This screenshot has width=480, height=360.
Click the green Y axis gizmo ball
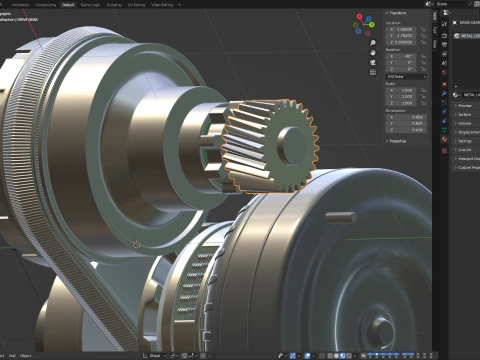[x=371, y=24]
